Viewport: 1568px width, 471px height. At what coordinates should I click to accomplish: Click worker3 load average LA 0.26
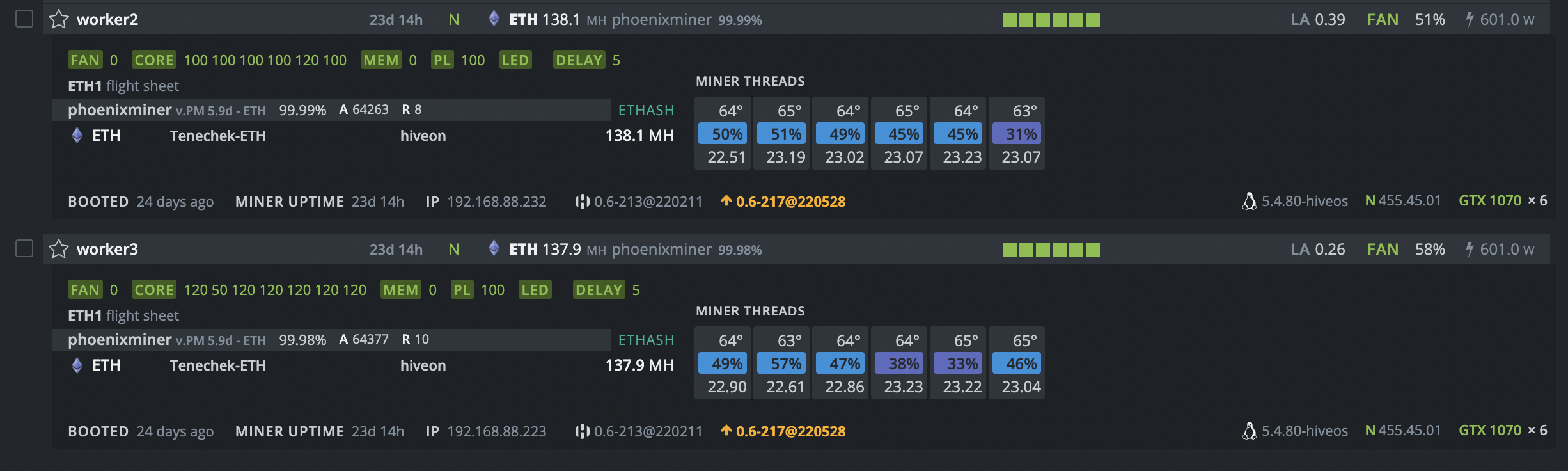[1317, 249]
